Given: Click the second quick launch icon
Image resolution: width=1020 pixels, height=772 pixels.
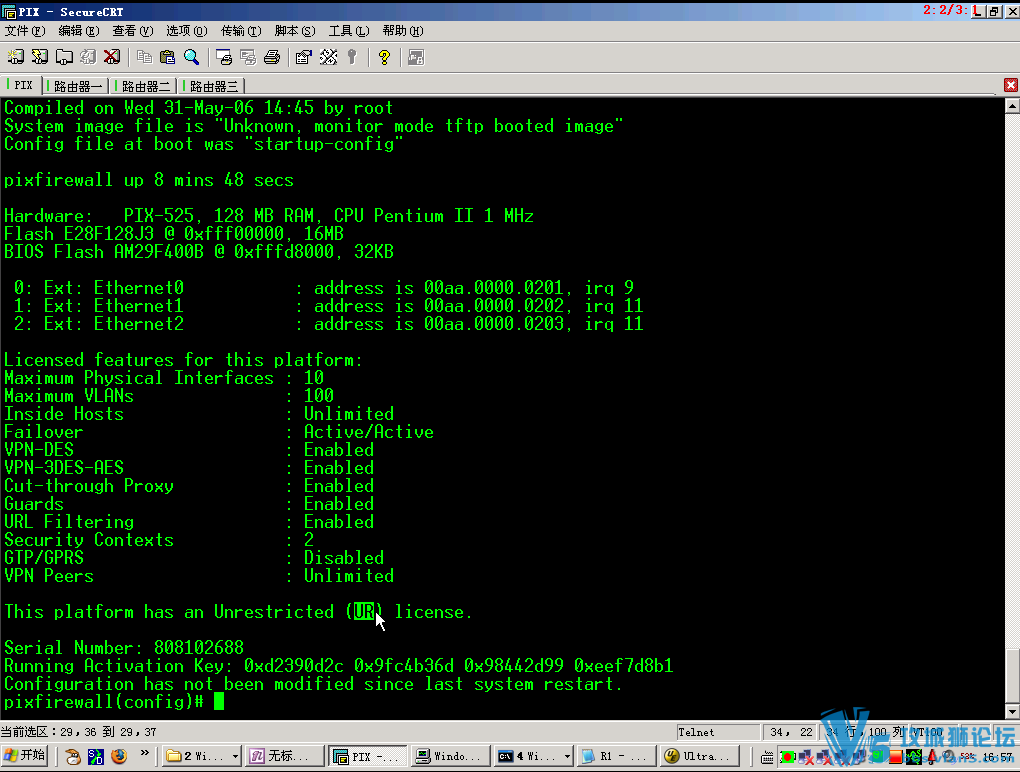Looking at the screenshot, I should coord(96,756).
